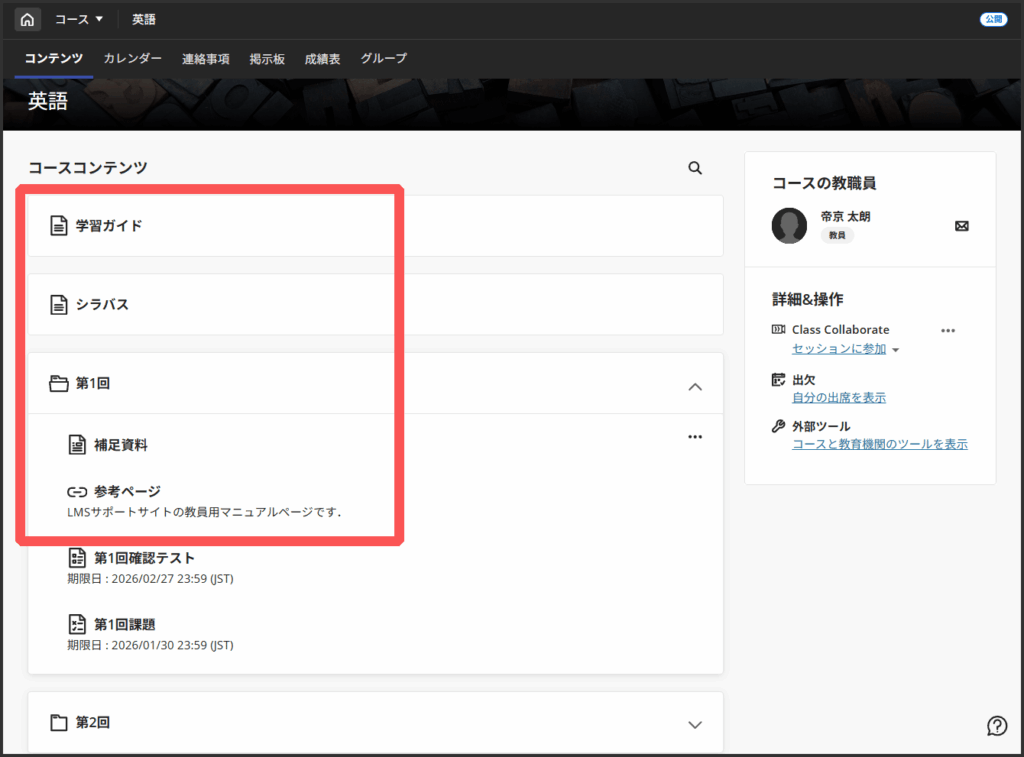Click the instructor avatar for 帝京 太朗
Viewport: 1024px width, 757px height.
pyautogui.click(x=789, y=226)
